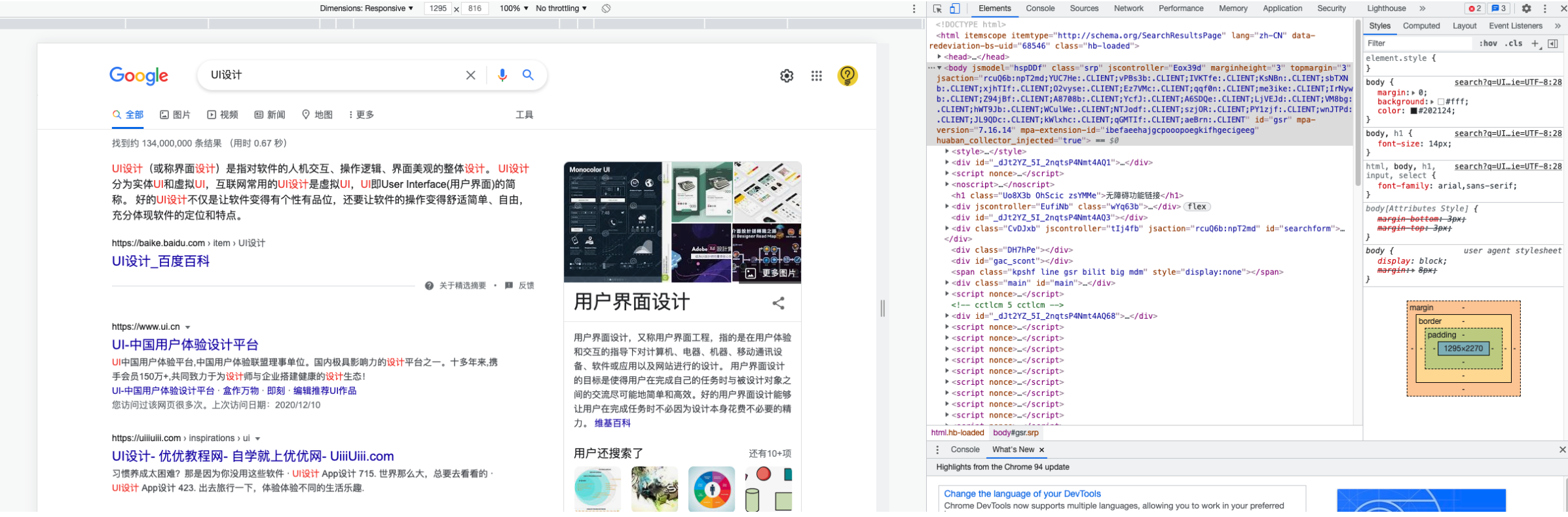
Task: Open the No throttling dropdown
Action: 561,9
